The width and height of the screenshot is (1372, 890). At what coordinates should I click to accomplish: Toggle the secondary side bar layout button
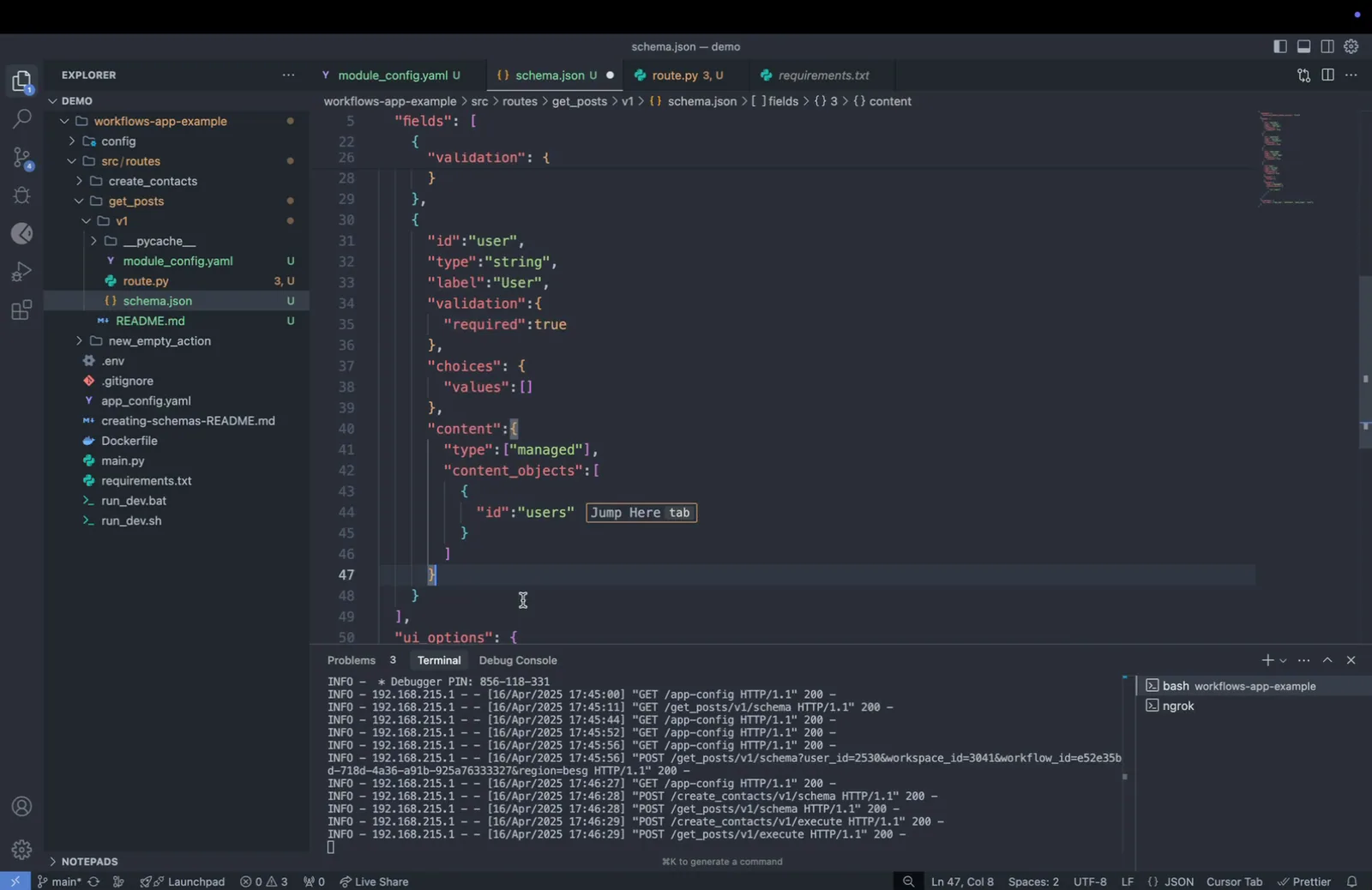click(1327, 47)
